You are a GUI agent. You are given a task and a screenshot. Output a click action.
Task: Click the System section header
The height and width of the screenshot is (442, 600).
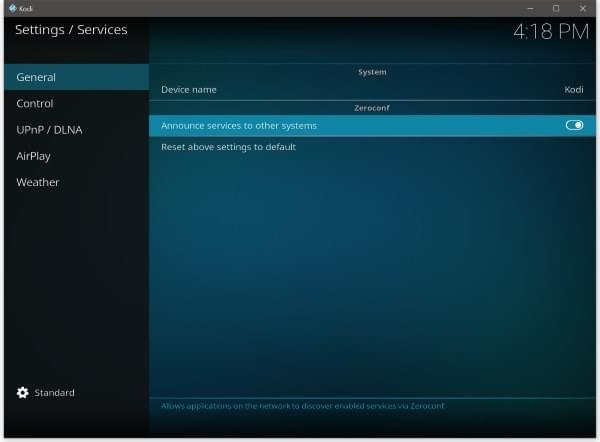tap(372, 72)
